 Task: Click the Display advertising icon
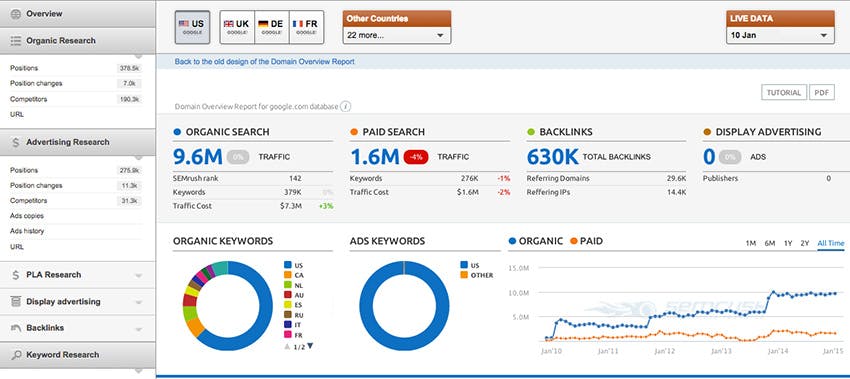(x=16, y=301)
